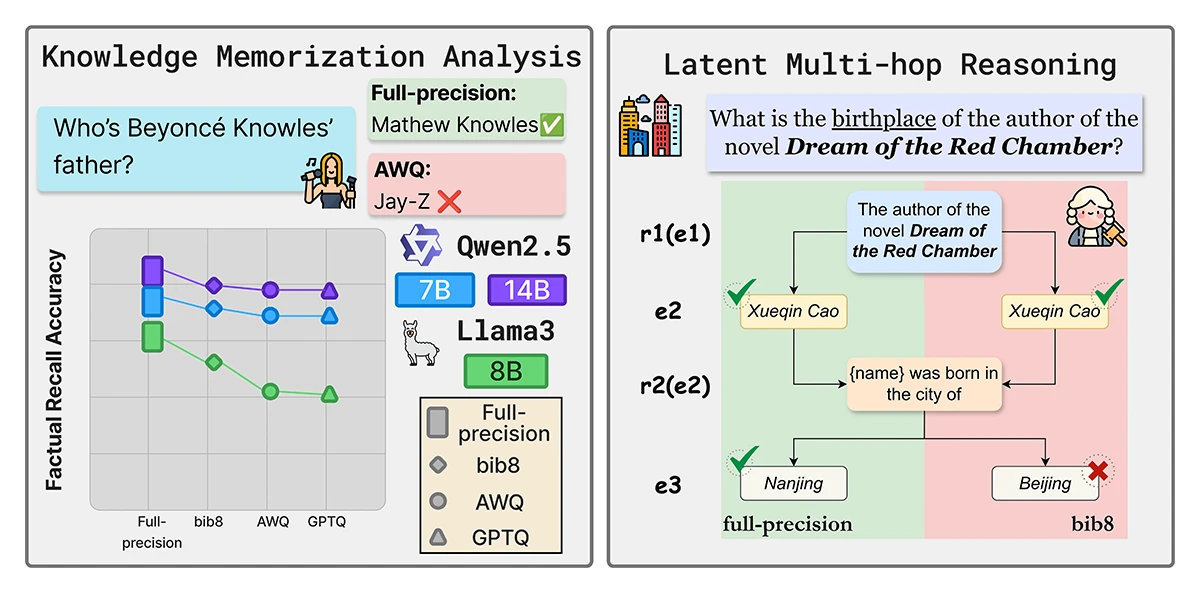1200x593 pixels.
Task: Click the blue circle marker in chart
Action: 270,316
